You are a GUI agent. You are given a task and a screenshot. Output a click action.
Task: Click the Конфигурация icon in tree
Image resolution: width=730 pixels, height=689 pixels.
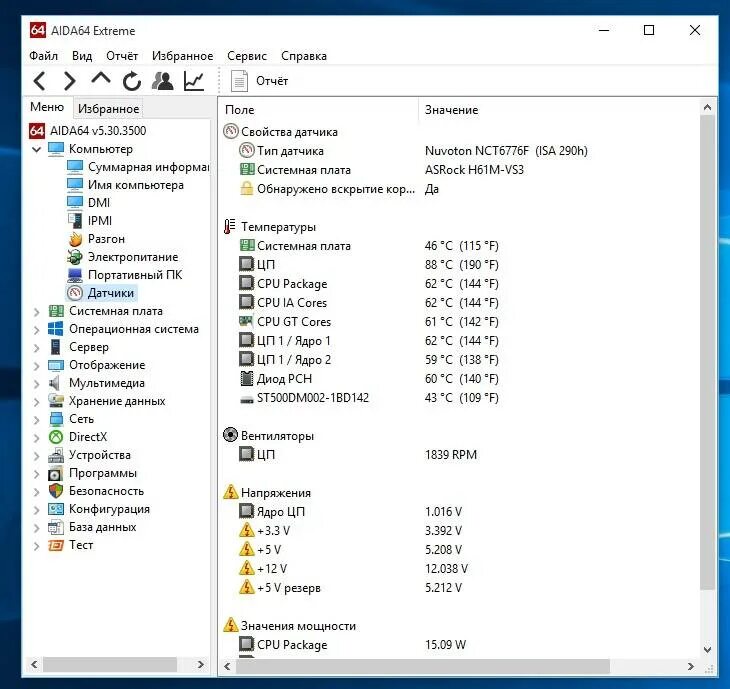pyautogui.click(x=56, y=509)
